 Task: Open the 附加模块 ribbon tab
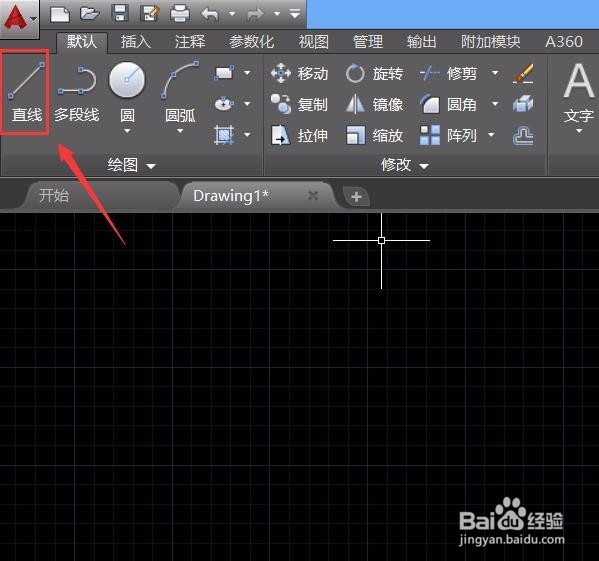pos(491,42)
